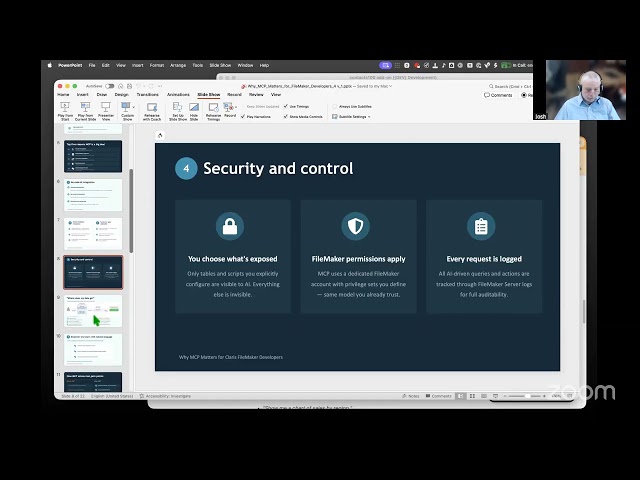Screen dimensions: 640x480
Task: Click the Security and control slide title
Action: 278,169
